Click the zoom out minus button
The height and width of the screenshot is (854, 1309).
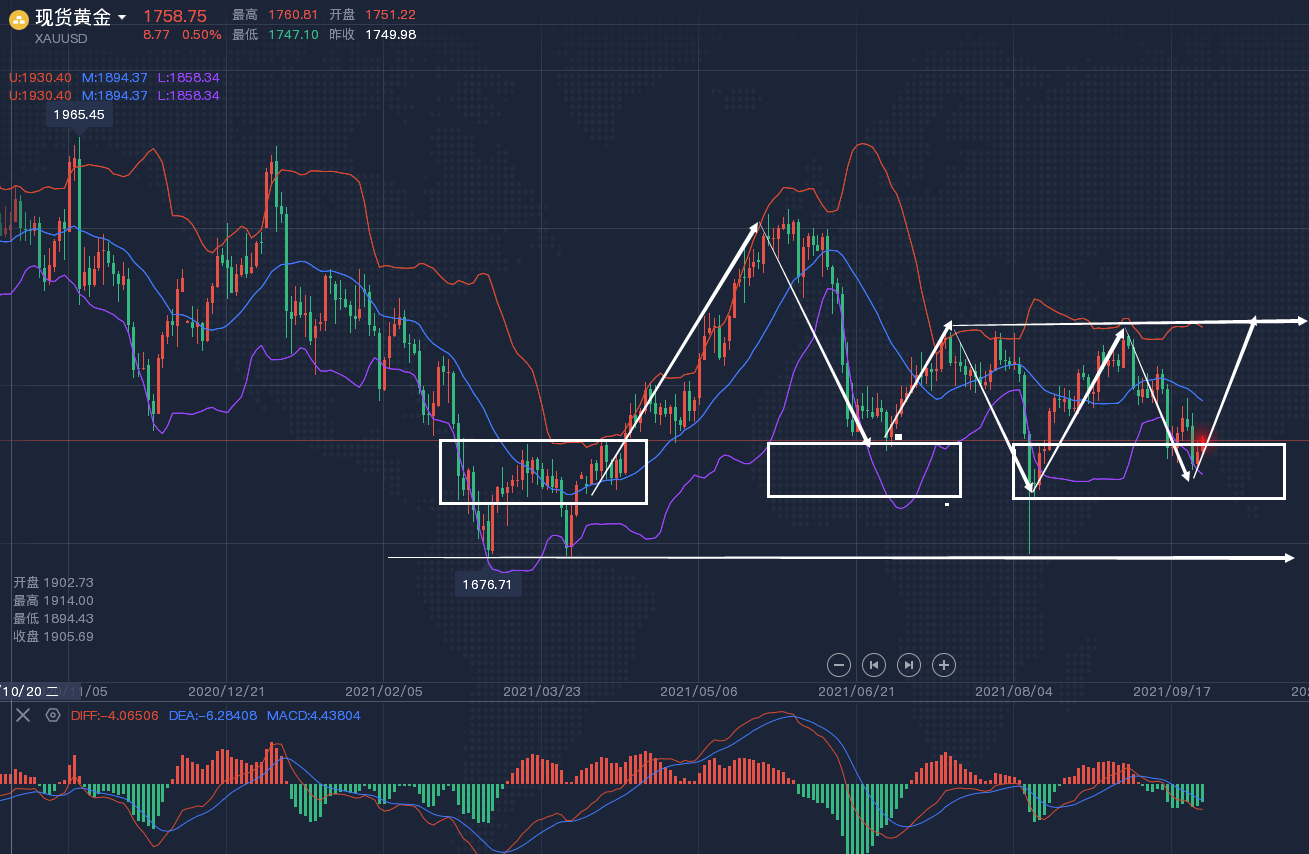point(840,664)
